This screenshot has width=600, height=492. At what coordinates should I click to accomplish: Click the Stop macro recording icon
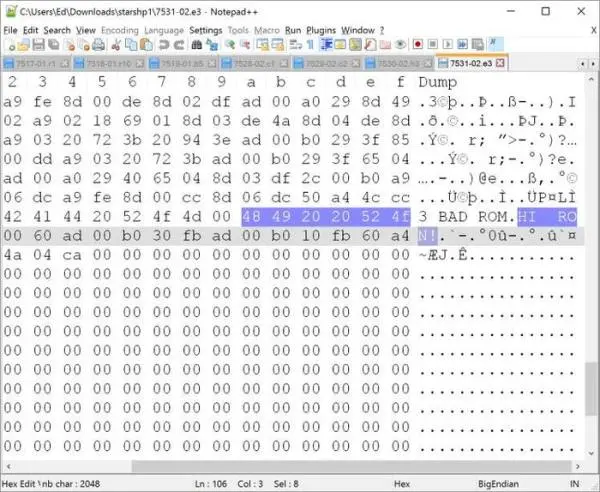(433, 45)
